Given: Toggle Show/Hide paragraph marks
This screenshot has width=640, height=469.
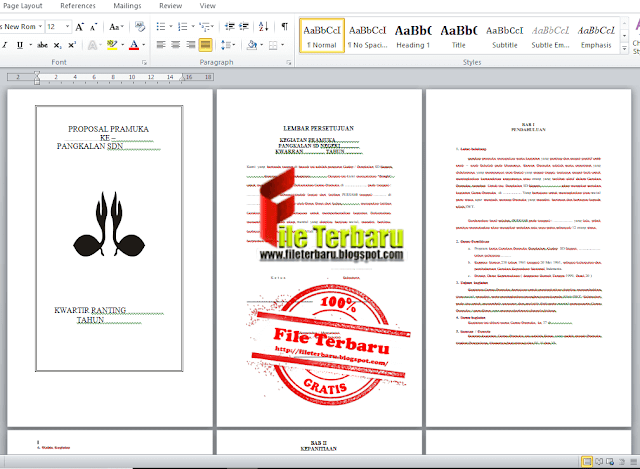Looking at the screenshot, I should (284, 27).
